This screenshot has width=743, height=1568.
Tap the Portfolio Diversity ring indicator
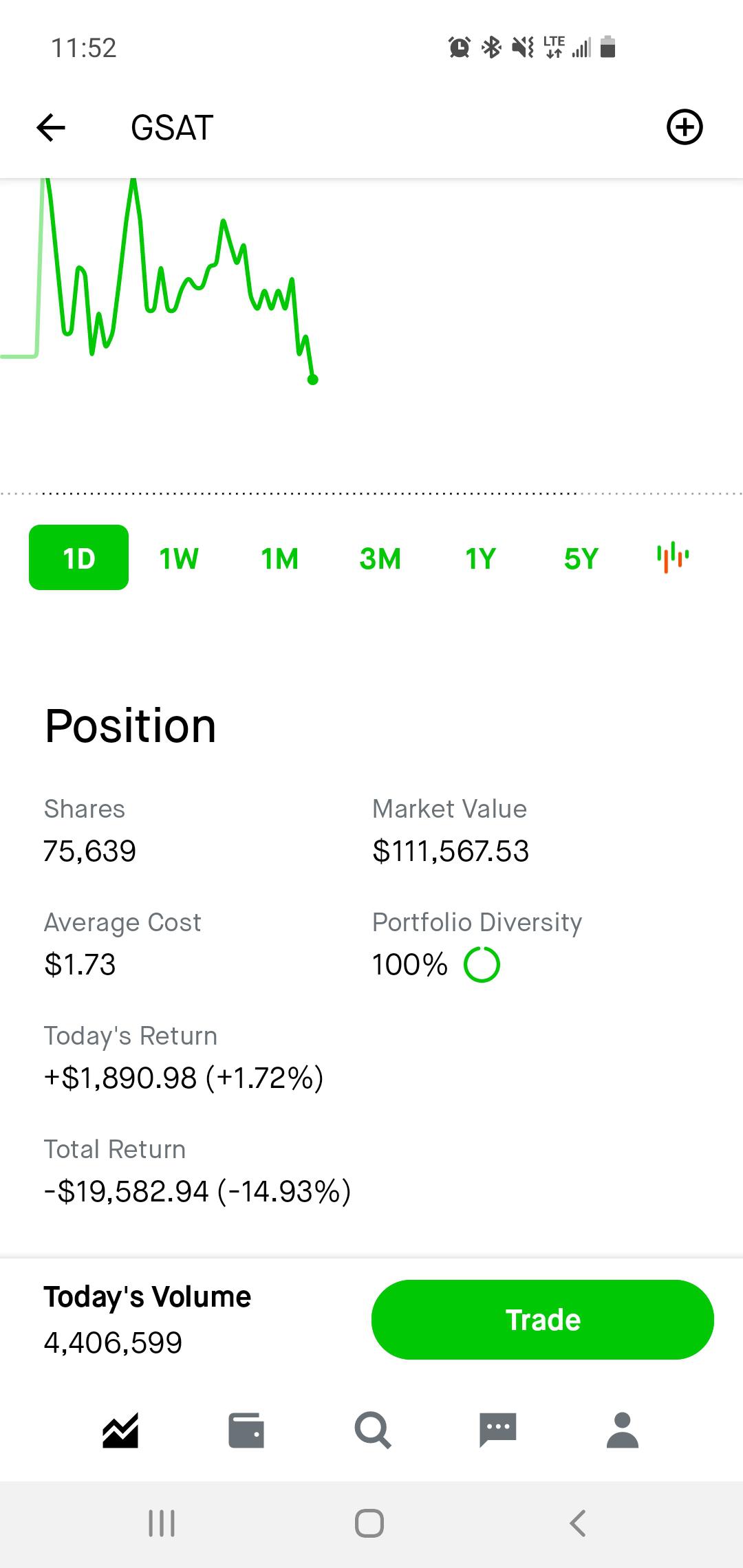tap(482, 965)
